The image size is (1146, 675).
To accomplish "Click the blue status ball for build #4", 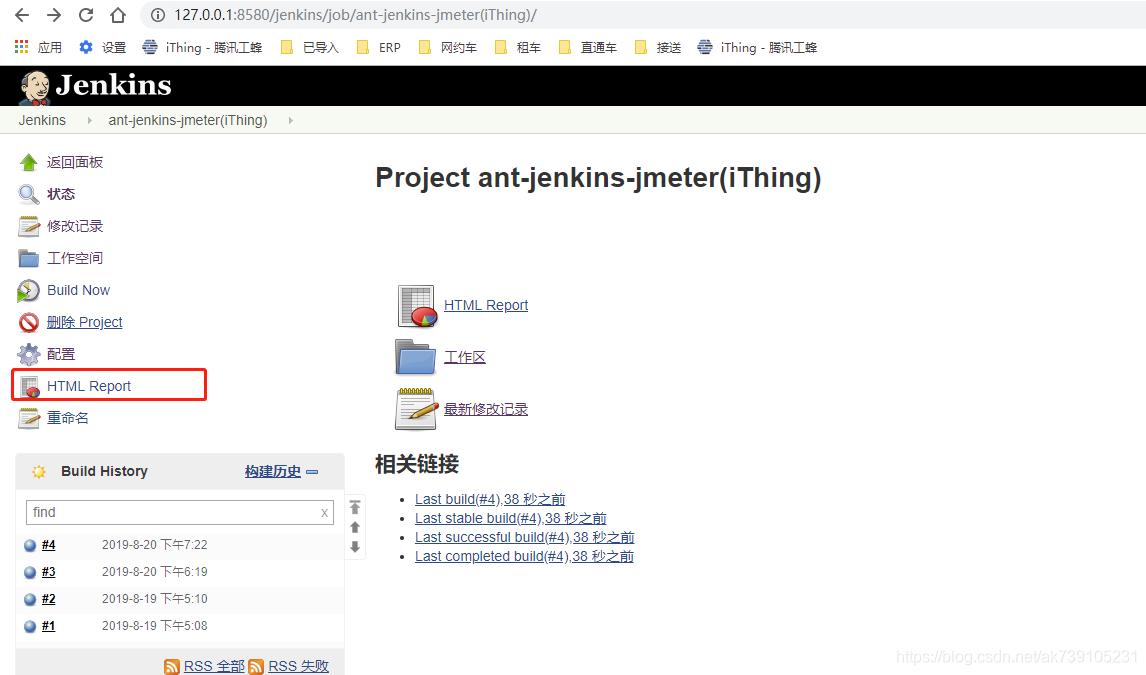I will point(30,545).
